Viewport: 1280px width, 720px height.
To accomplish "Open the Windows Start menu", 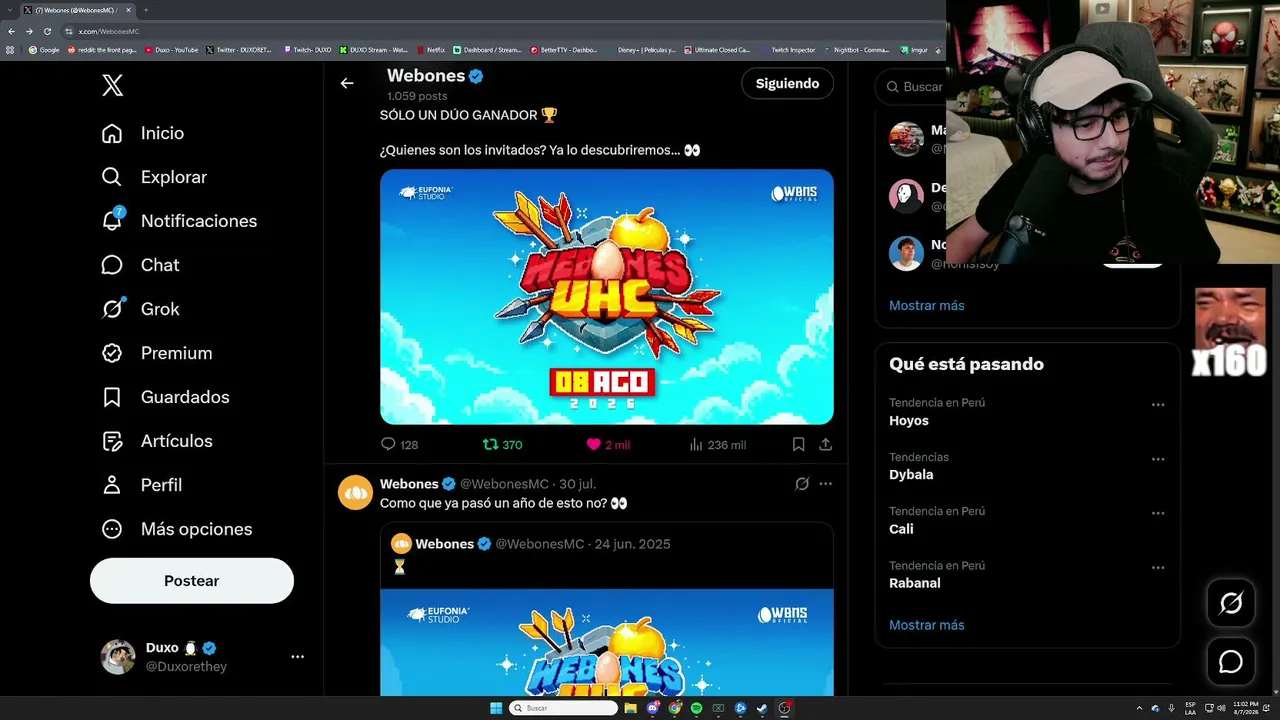I will click(496, 708).
